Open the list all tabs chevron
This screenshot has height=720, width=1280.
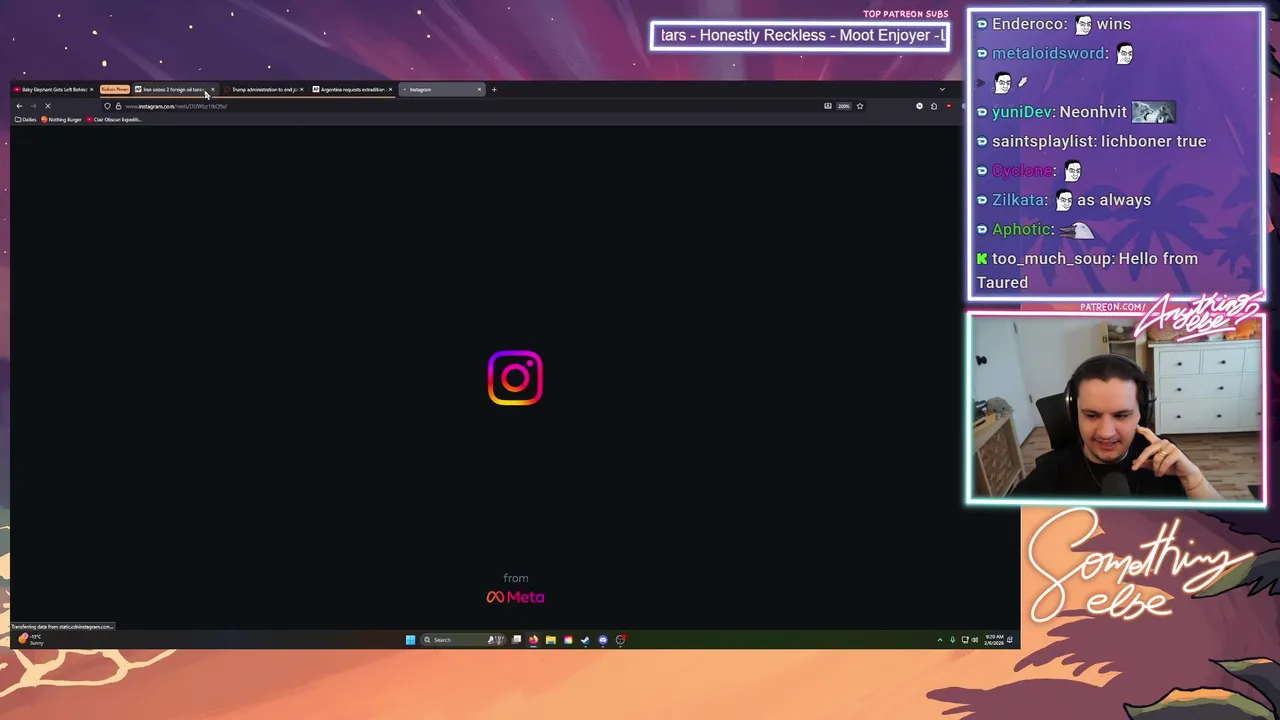942,89
